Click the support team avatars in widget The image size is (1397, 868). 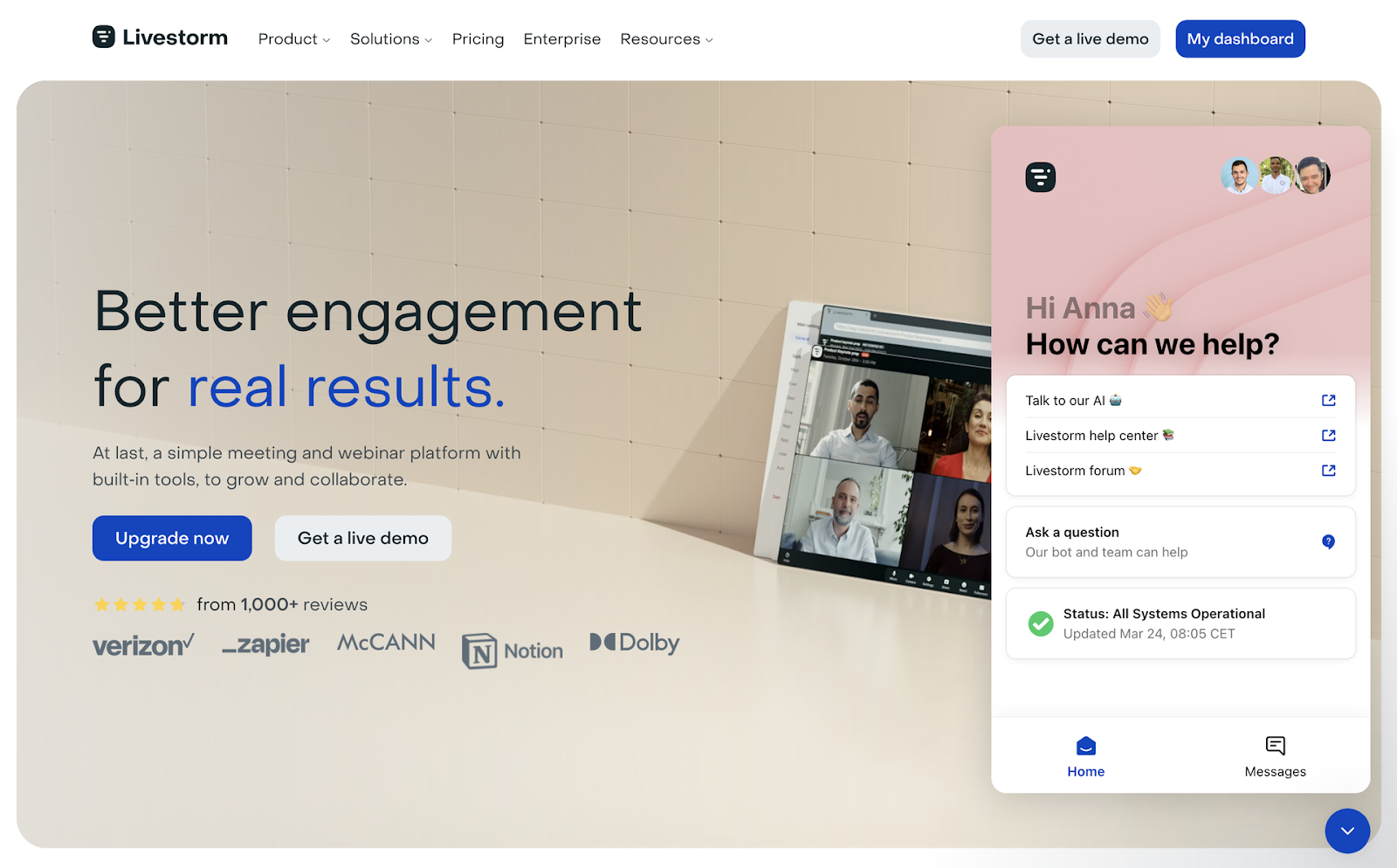(1276, 176)
